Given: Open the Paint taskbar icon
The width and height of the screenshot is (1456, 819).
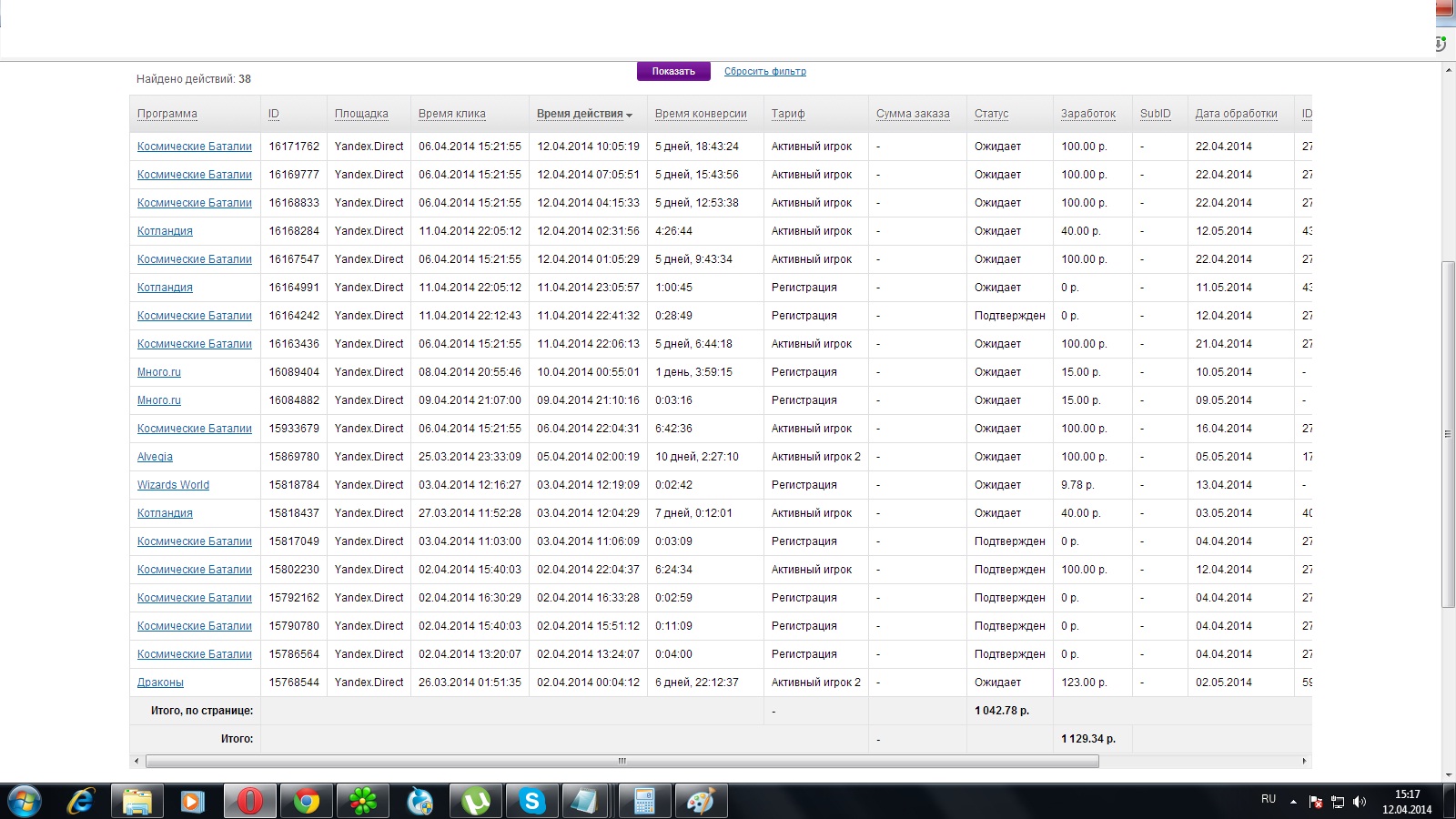Looking at the screenshot, I should pyautogui.click(x=701, y=802).
